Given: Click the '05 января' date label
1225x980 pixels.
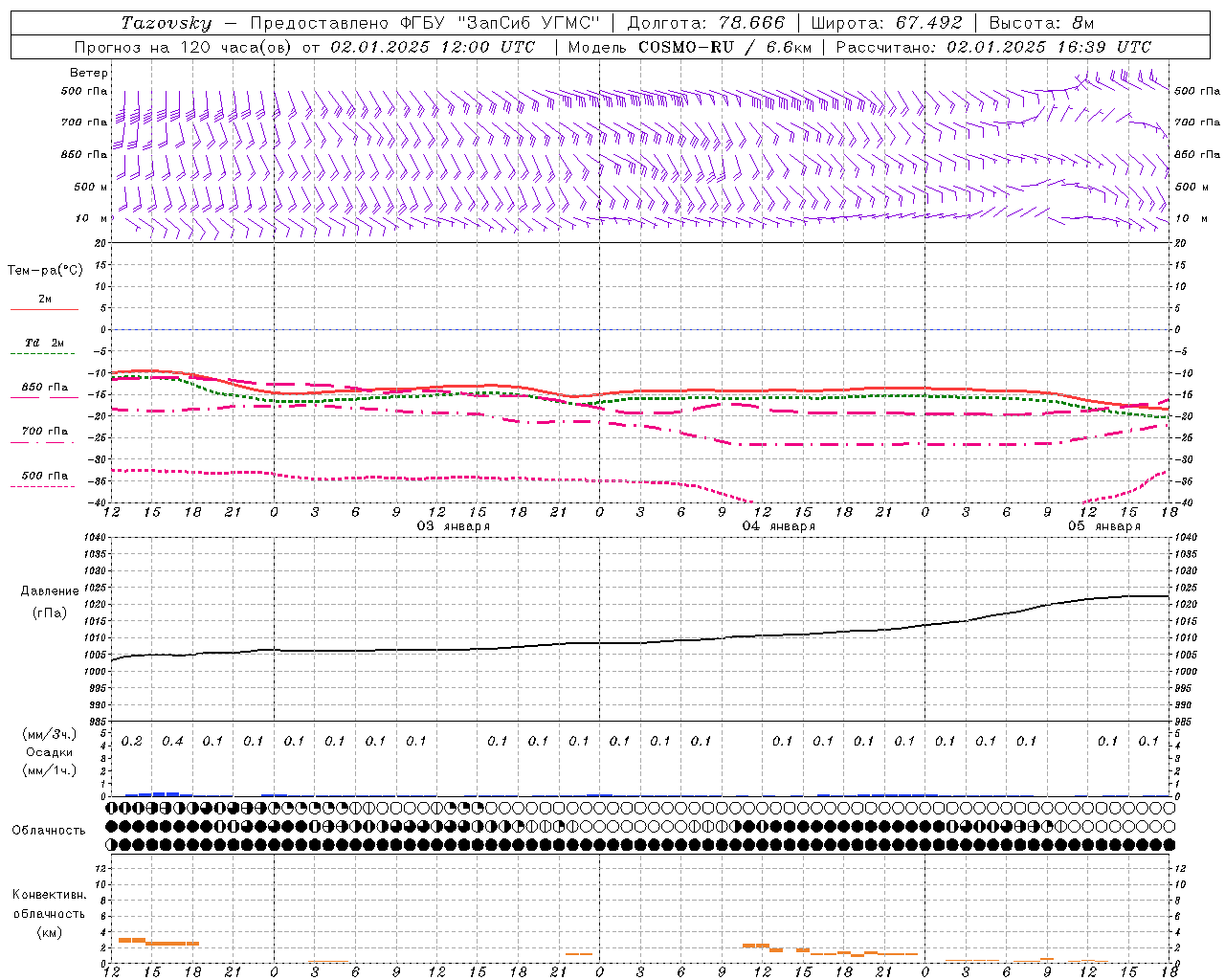Looking at the screenshot, I should [x=1104, y=526].
